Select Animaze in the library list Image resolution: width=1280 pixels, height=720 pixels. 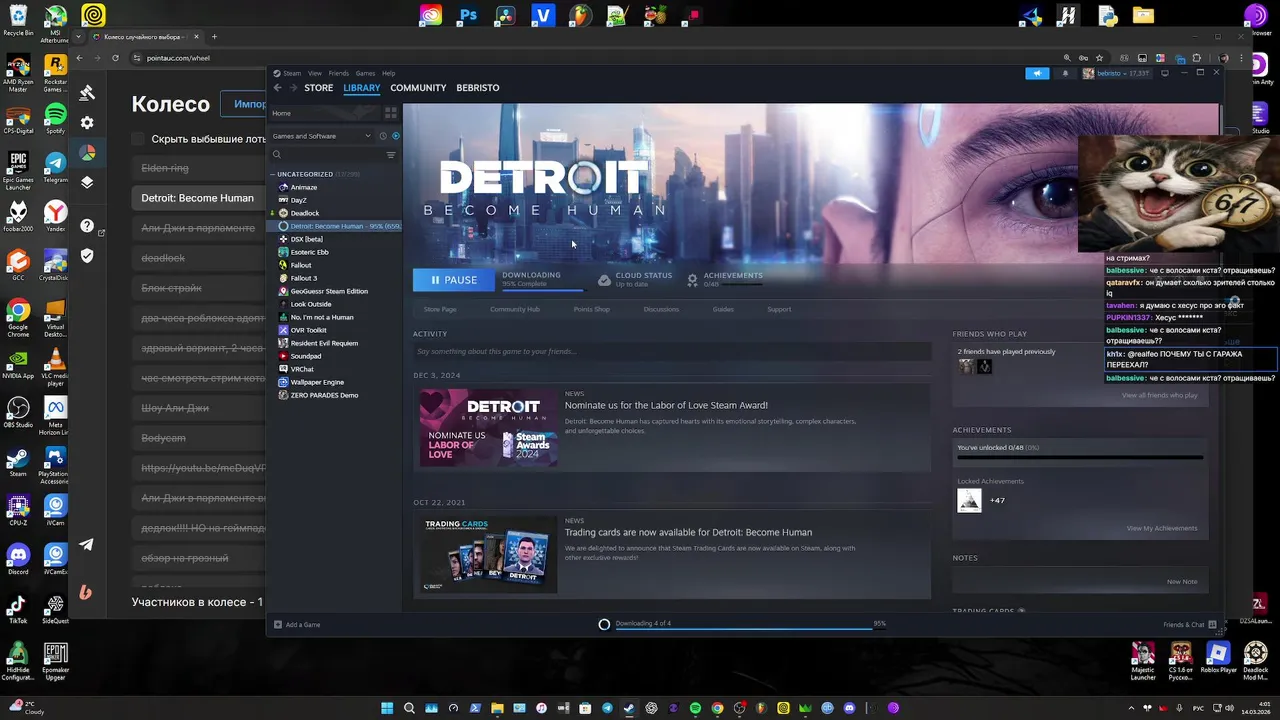(303, 187)
